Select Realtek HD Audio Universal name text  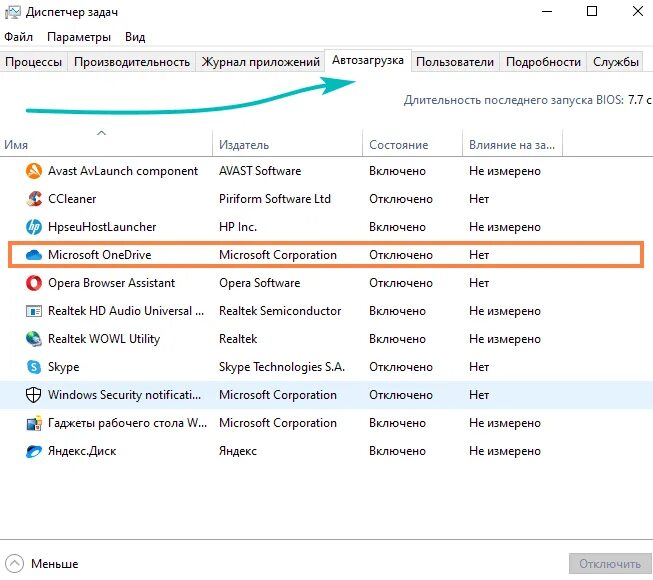tap(126, 311)
